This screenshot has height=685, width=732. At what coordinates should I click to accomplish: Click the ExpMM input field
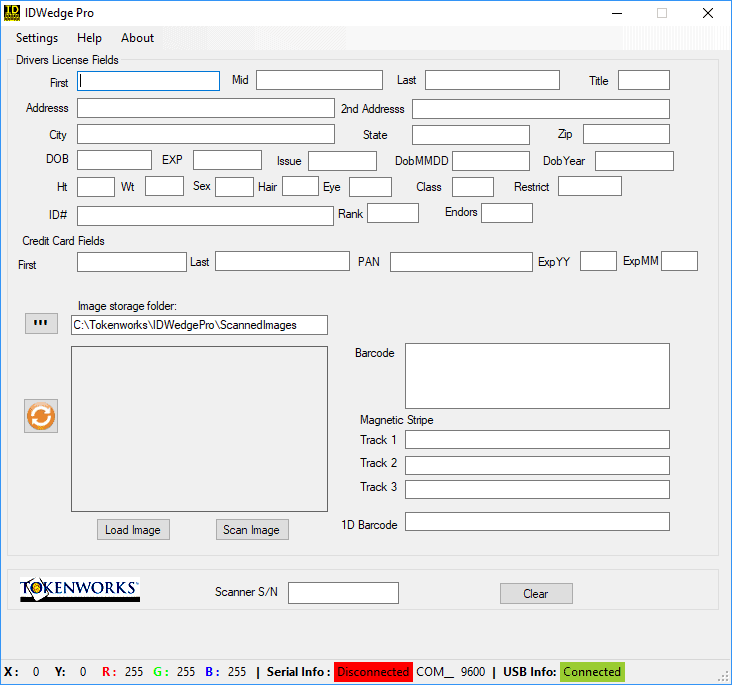(x=679, y=261)
